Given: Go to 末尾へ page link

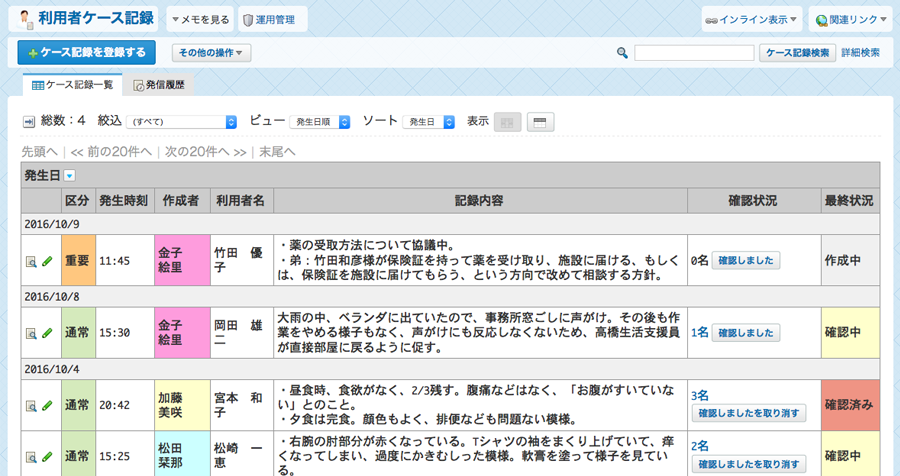Looking at the screenshot, I should point(277,152).
